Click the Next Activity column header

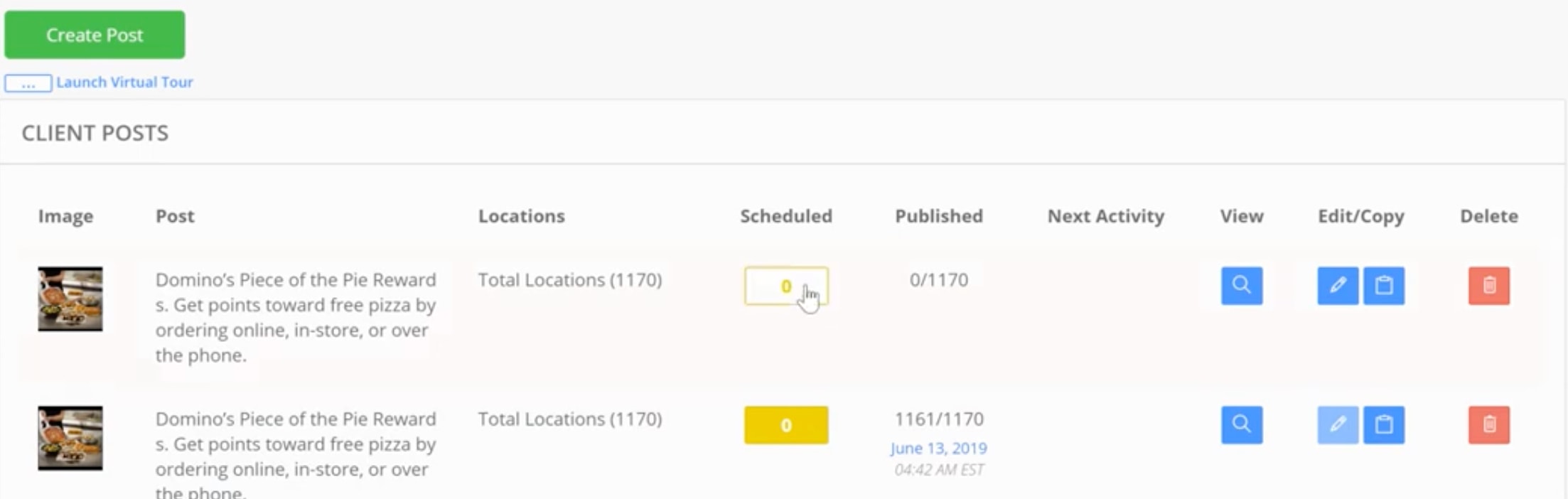[x=1106, y=216]
